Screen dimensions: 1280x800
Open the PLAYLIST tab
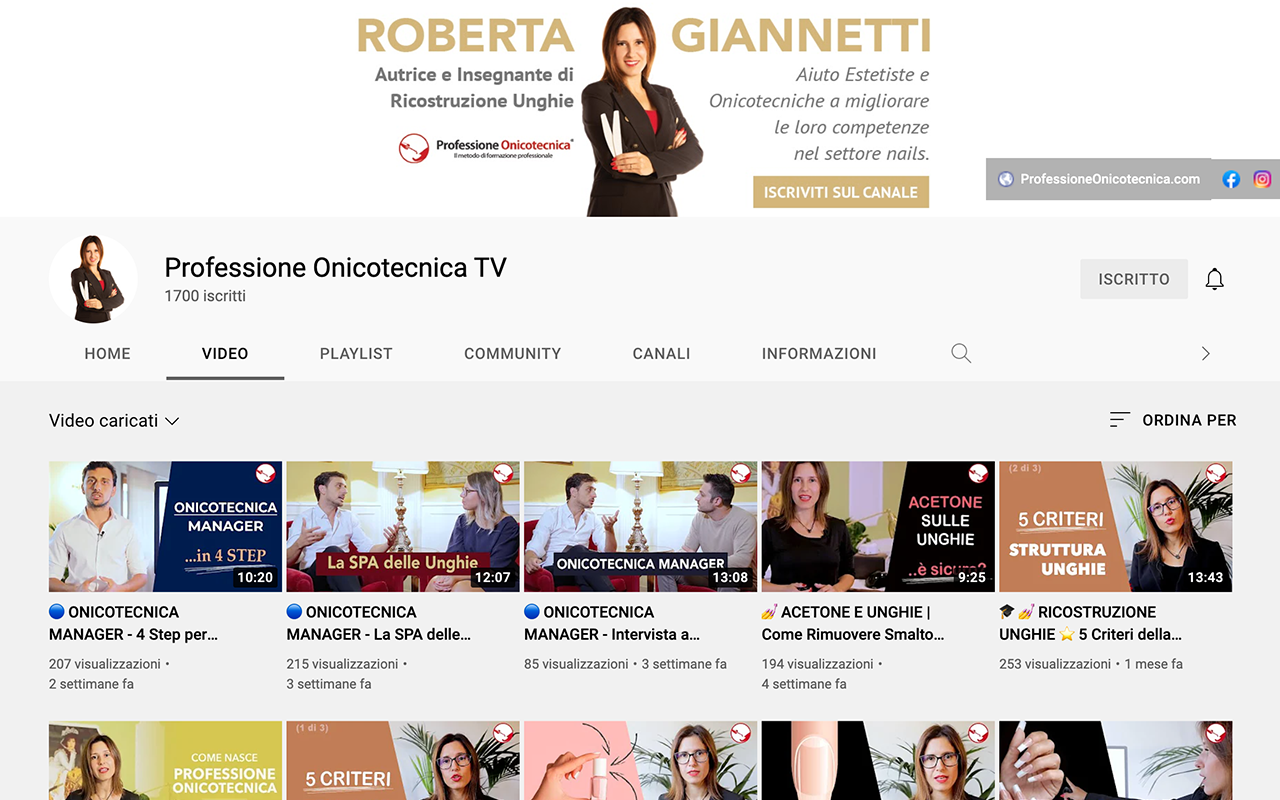tap(356, 353)
